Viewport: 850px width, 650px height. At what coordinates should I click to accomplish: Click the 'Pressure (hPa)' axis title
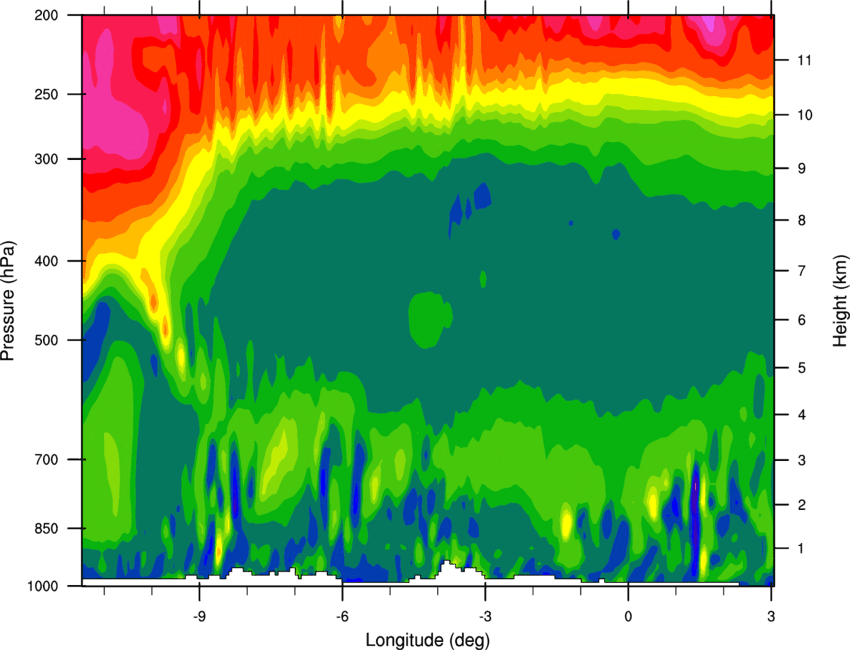[8, 300]
